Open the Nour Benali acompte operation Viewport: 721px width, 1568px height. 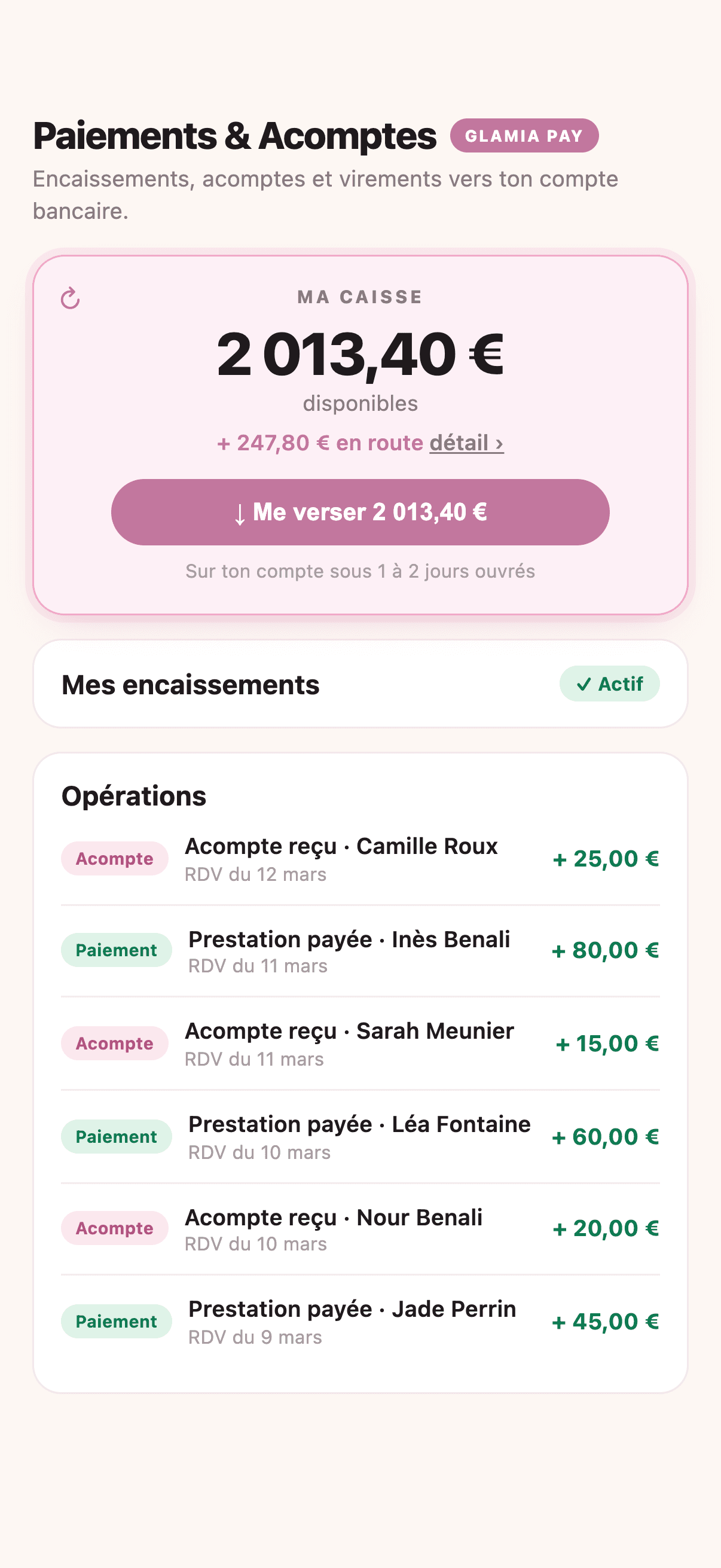pos(360,1229)
